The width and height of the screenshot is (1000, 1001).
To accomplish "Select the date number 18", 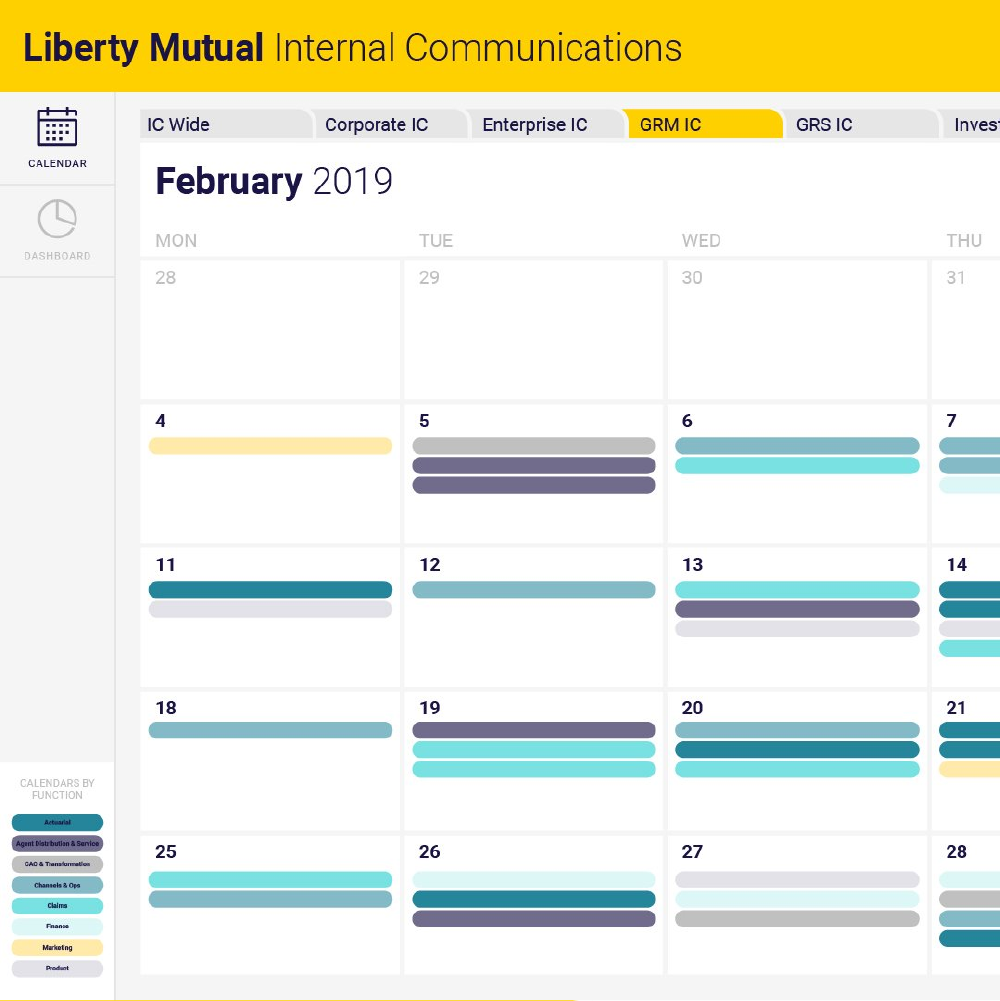I will [166, 708].
